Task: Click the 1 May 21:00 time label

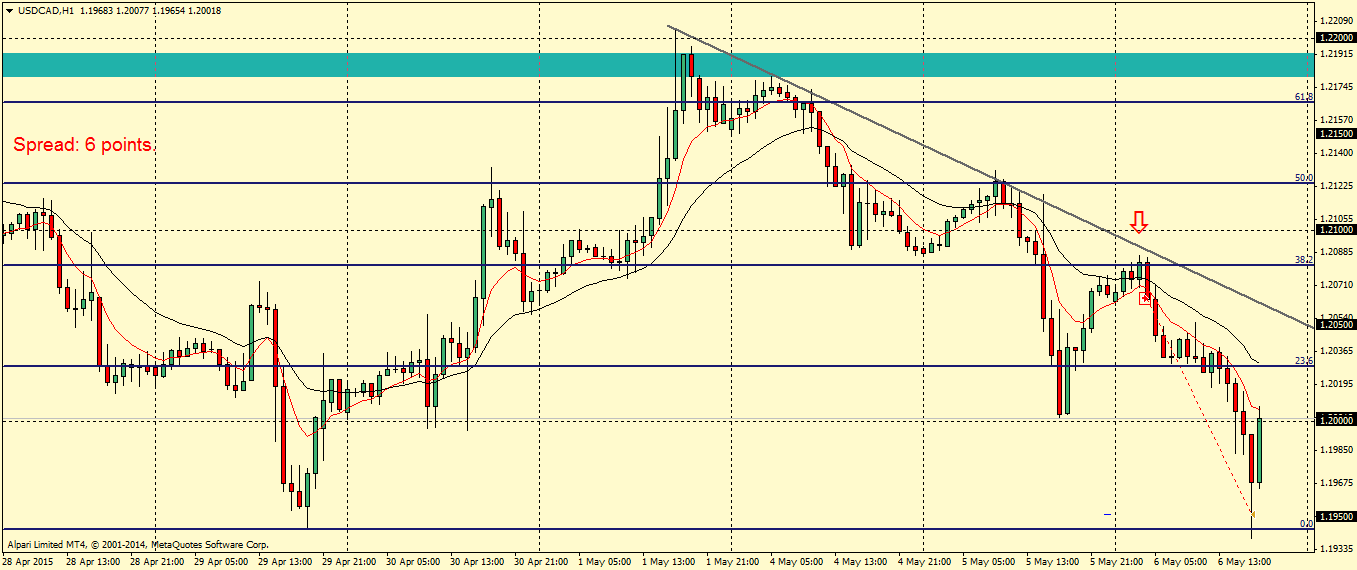Action: point(733,562)
